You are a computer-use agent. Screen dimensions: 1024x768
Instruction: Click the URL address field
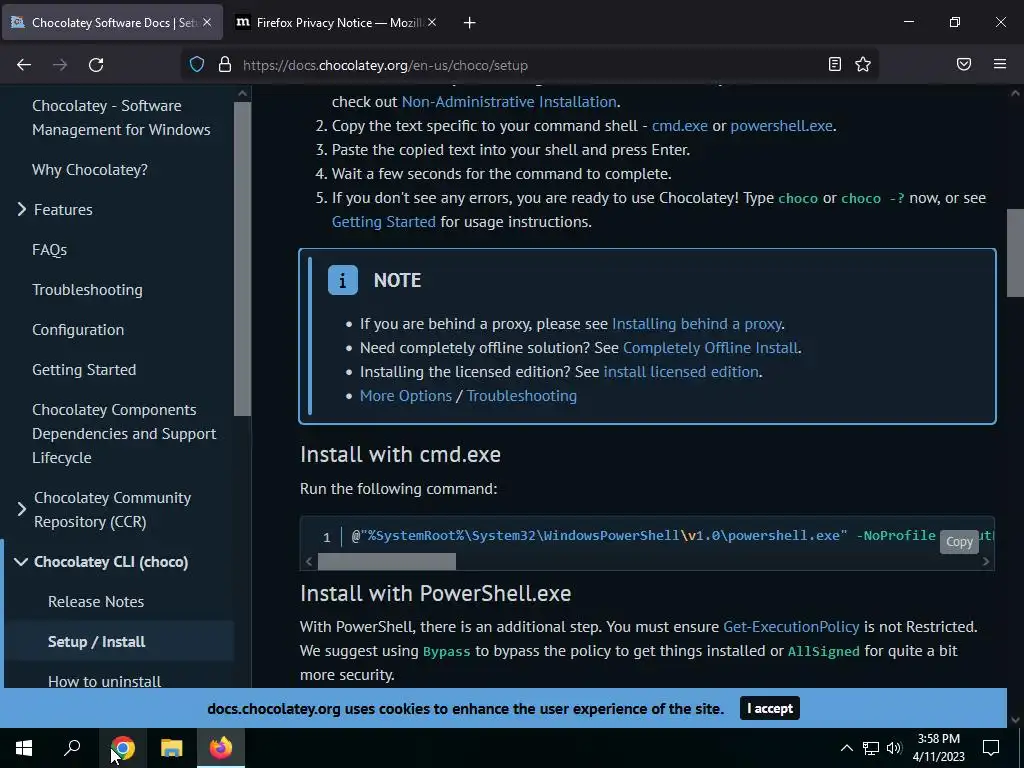pos(529,65)
